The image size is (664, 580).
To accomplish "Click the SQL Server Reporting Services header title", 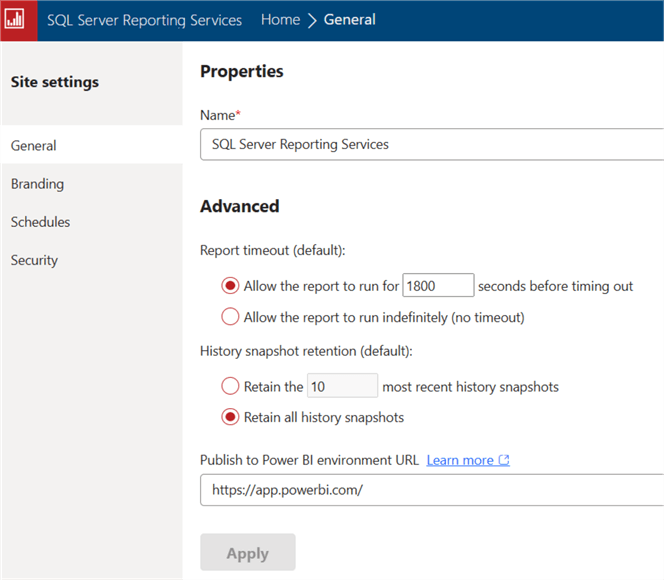I will 144,20.
